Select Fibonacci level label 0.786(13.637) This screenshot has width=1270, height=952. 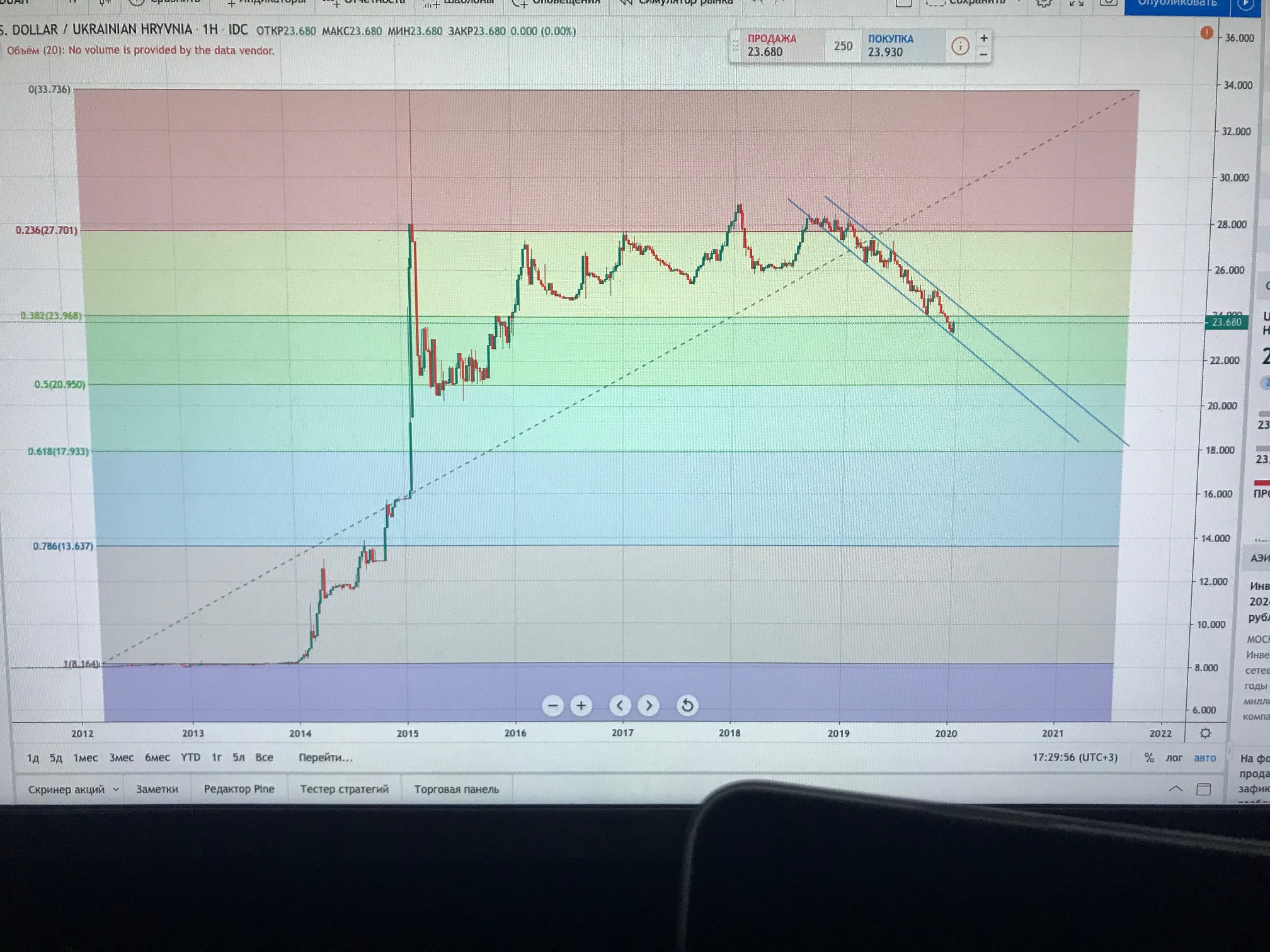coord(63,546)
